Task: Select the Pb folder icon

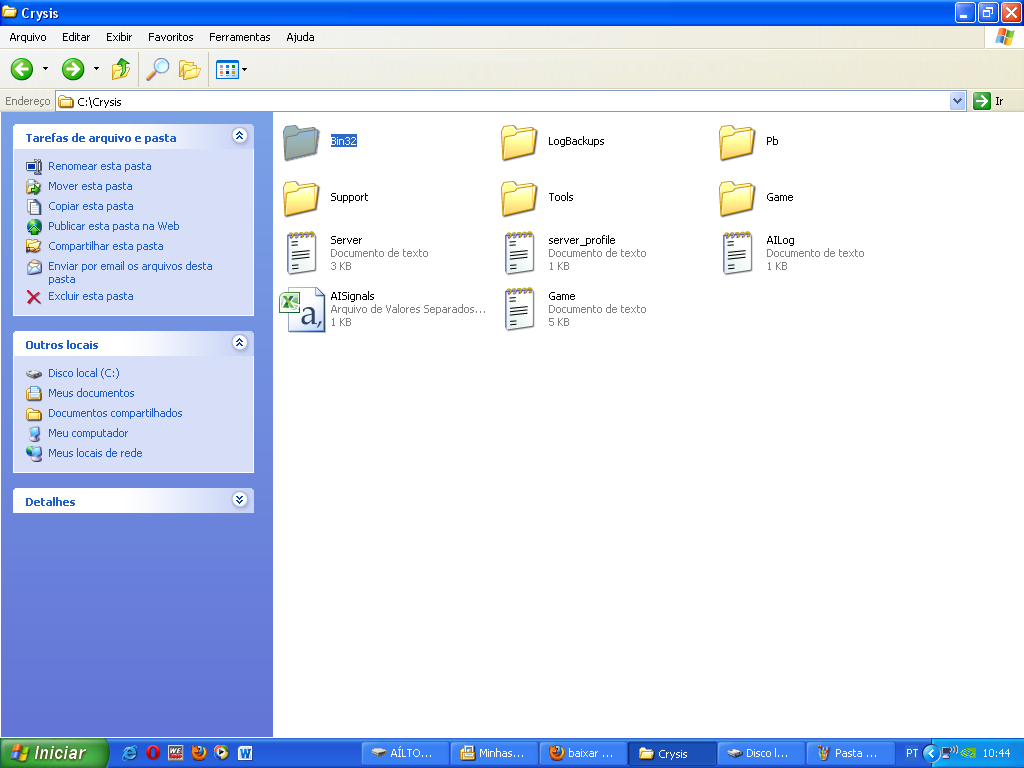Action: pyautogui.click(x=737, y=142)
